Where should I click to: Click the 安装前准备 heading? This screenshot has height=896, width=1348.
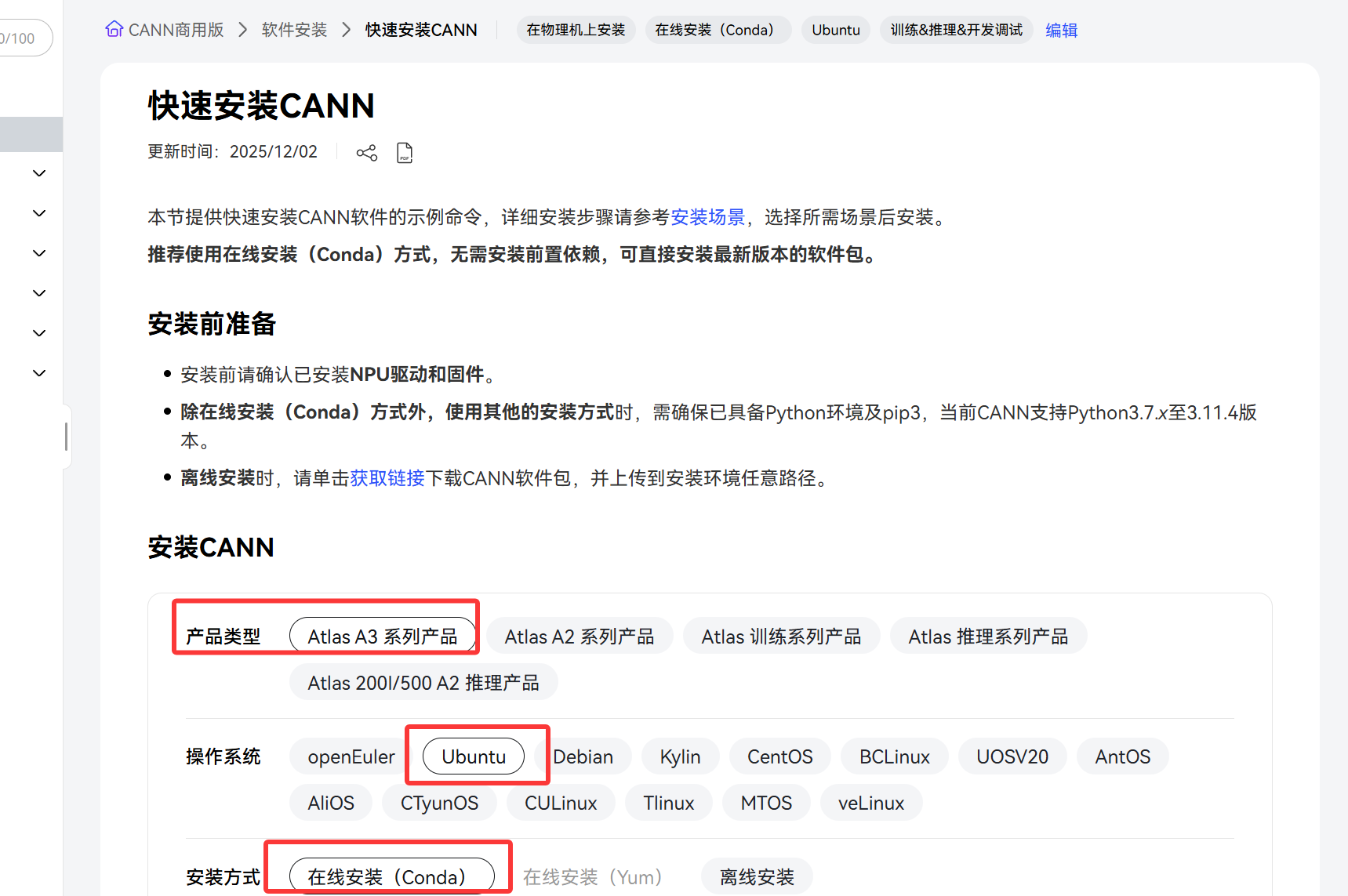212,324
